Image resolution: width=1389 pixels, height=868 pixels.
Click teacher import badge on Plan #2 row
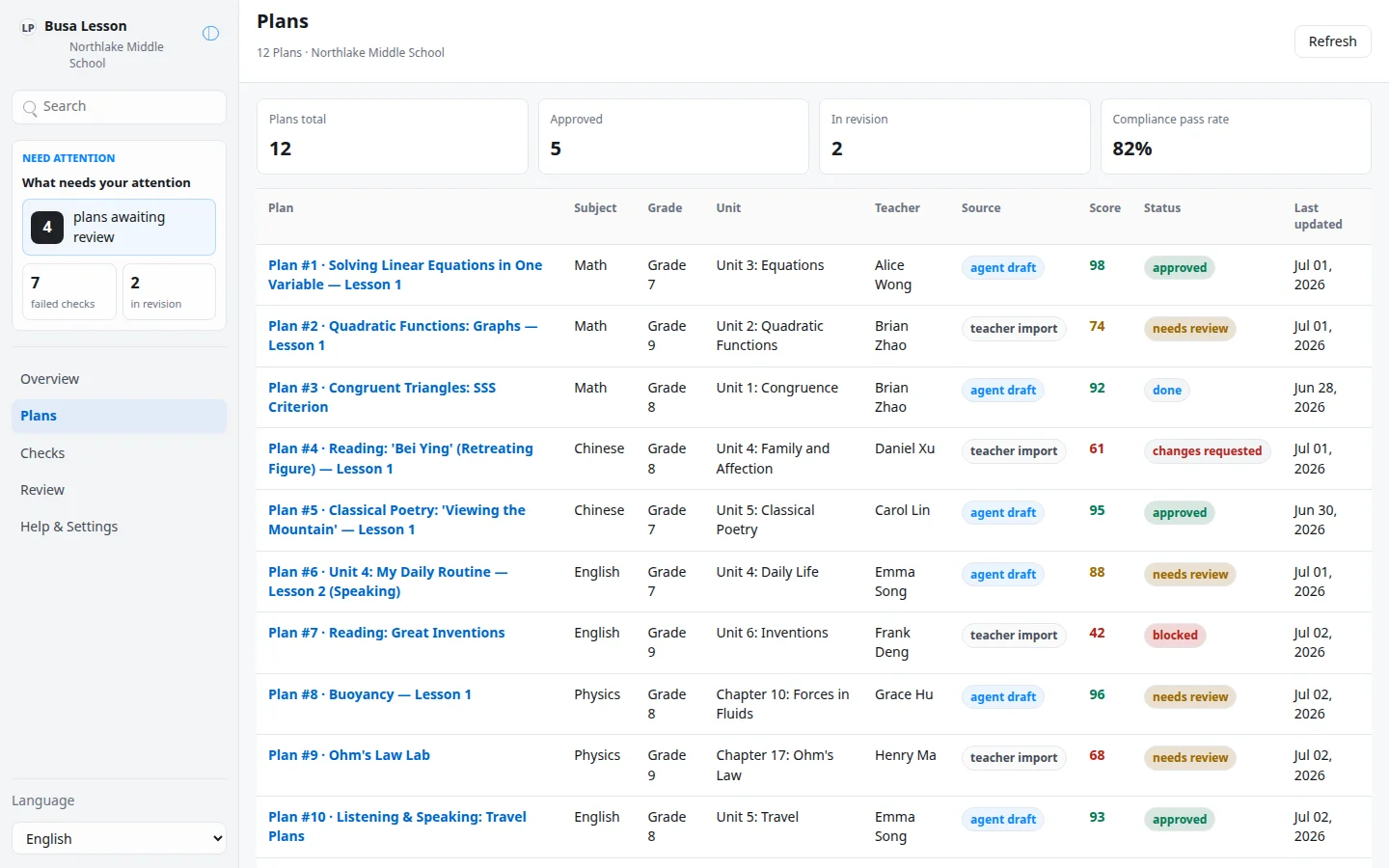[1014, 329]
